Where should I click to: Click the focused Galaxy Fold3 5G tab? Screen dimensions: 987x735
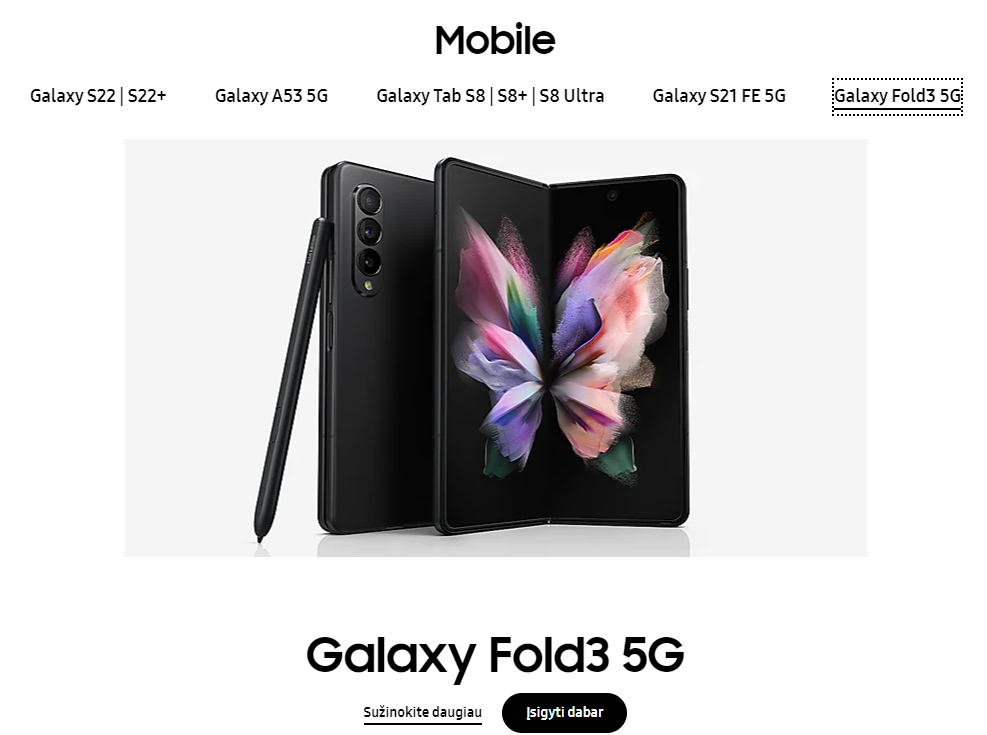(x=898, y=96)
